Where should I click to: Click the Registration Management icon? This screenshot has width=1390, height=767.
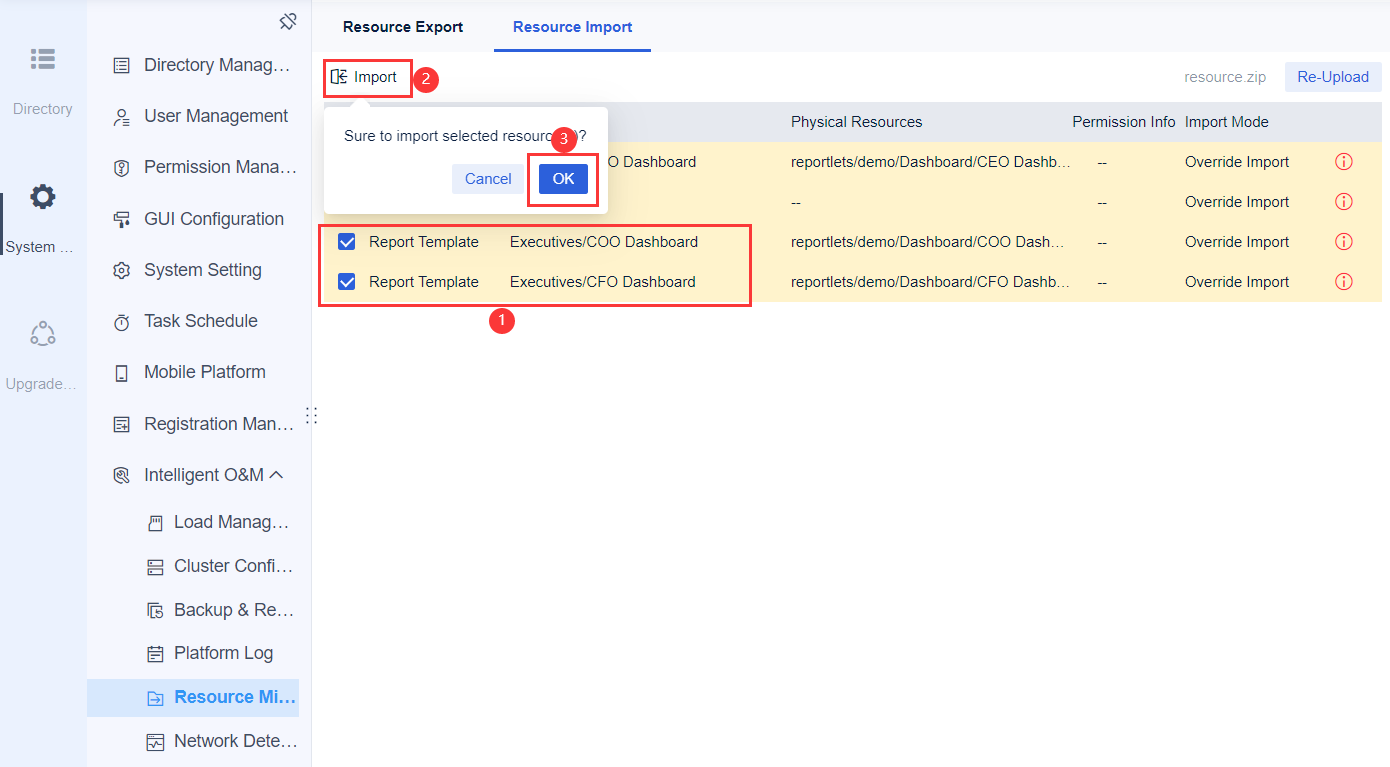pyautogui.click(x=122, y=425)
